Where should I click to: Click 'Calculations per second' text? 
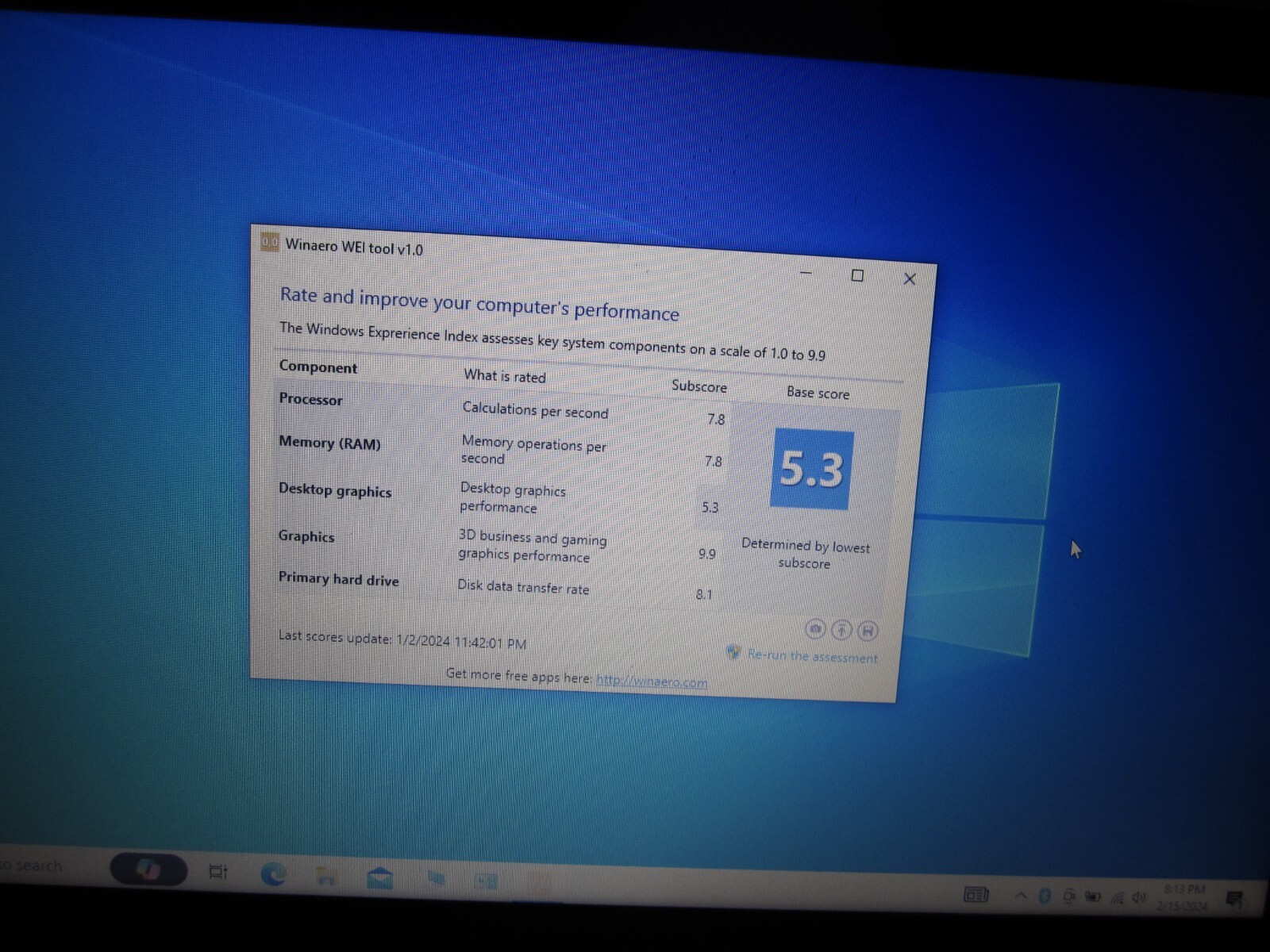pos(536,410)
